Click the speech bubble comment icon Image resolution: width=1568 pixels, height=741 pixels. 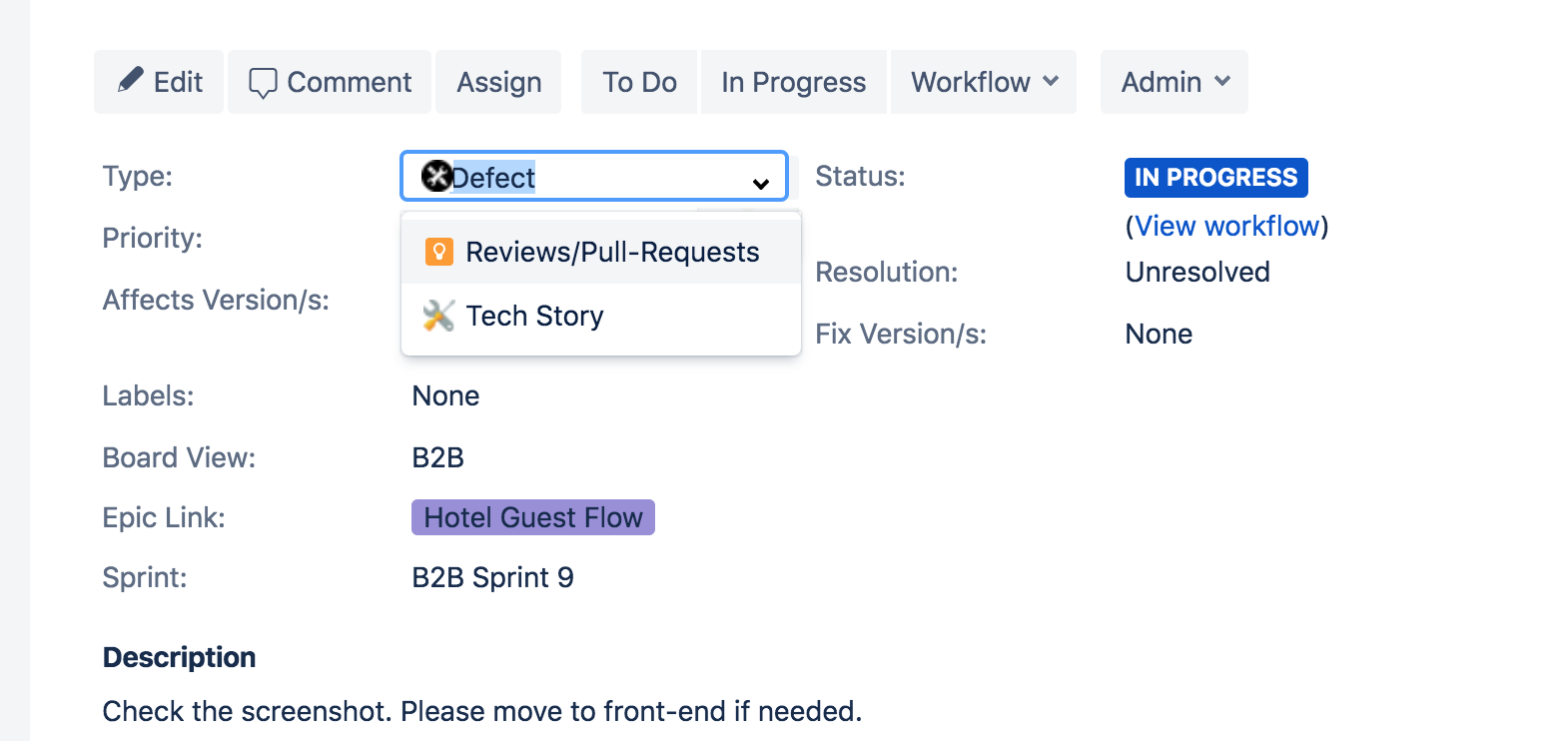tap(263, 83)
